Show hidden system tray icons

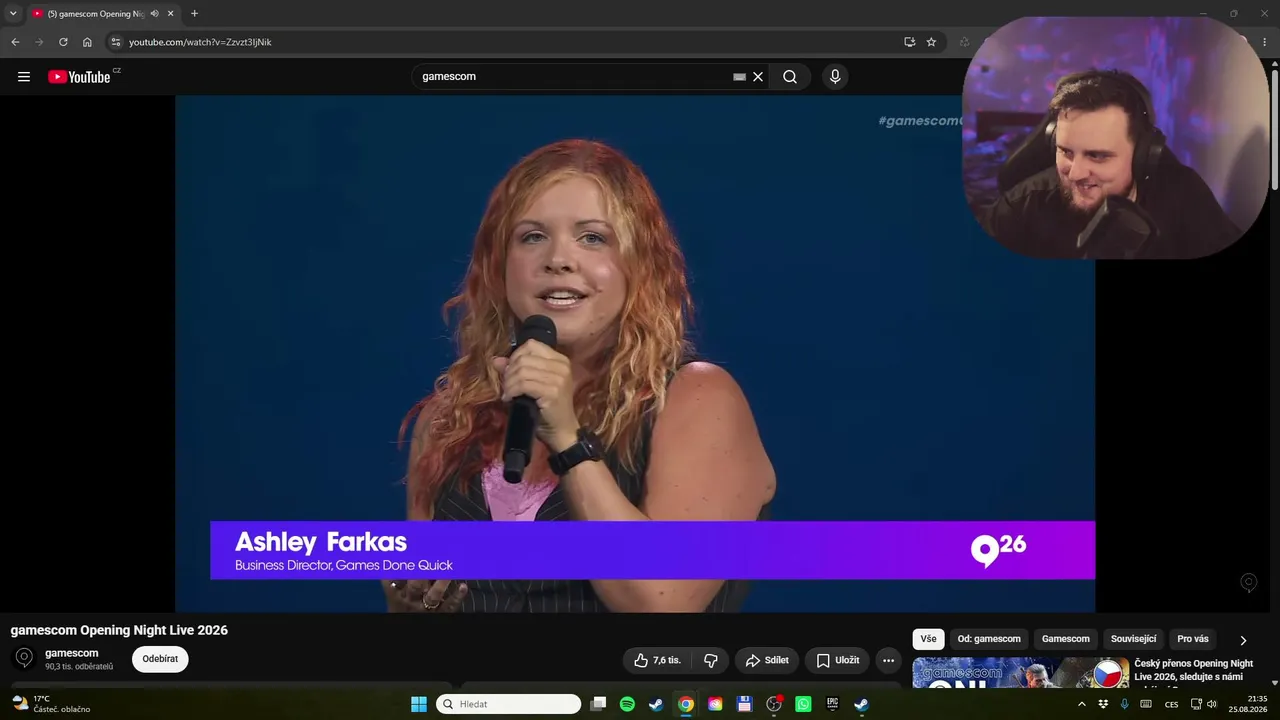tap(1081, 704)
